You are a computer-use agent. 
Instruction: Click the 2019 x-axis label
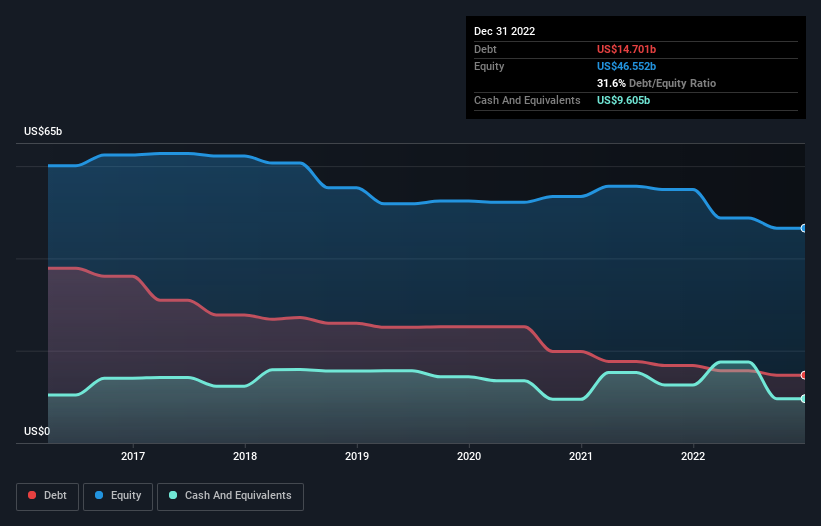[357, 456]
